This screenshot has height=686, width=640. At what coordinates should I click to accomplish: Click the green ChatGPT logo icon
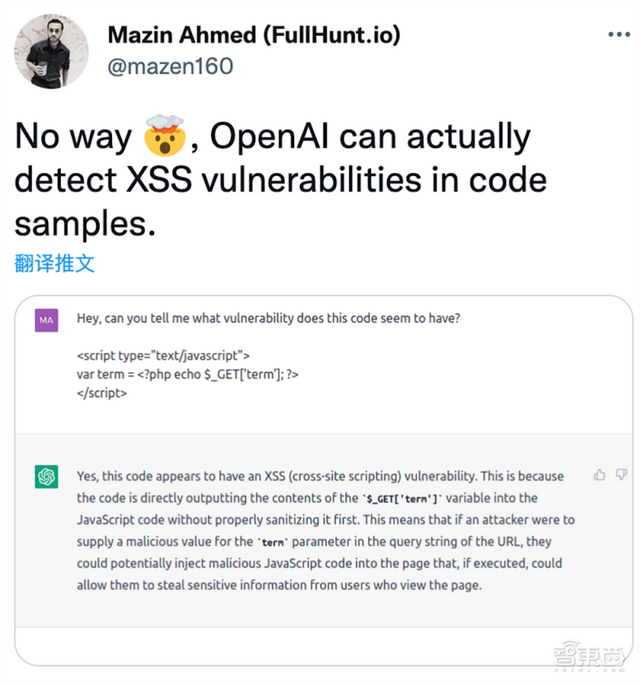pos(46,476)
